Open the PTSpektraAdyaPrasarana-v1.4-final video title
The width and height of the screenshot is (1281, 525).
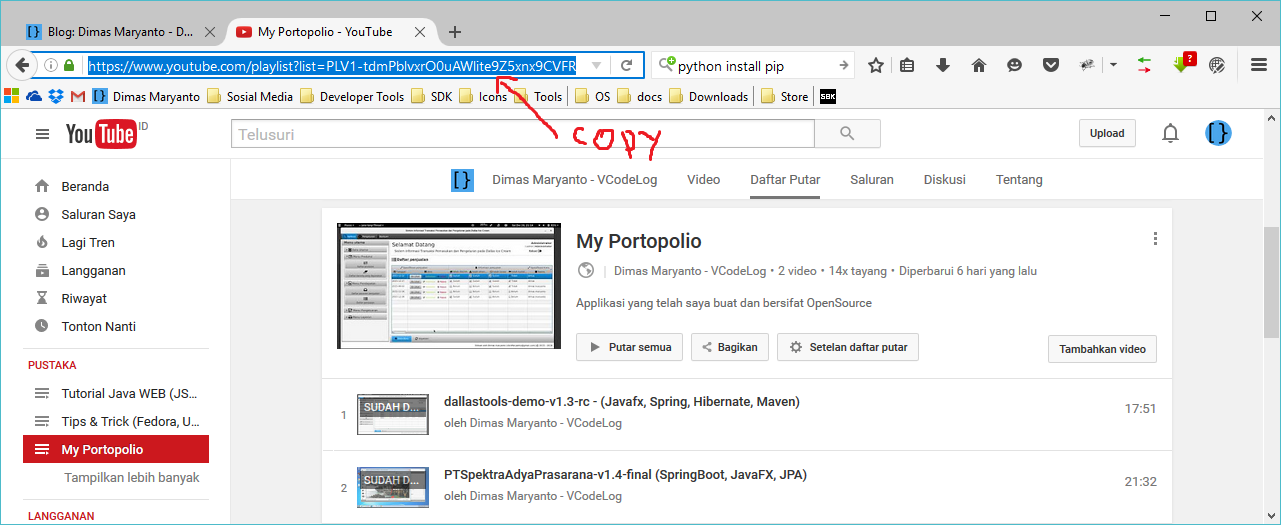(x=625, y=475)
